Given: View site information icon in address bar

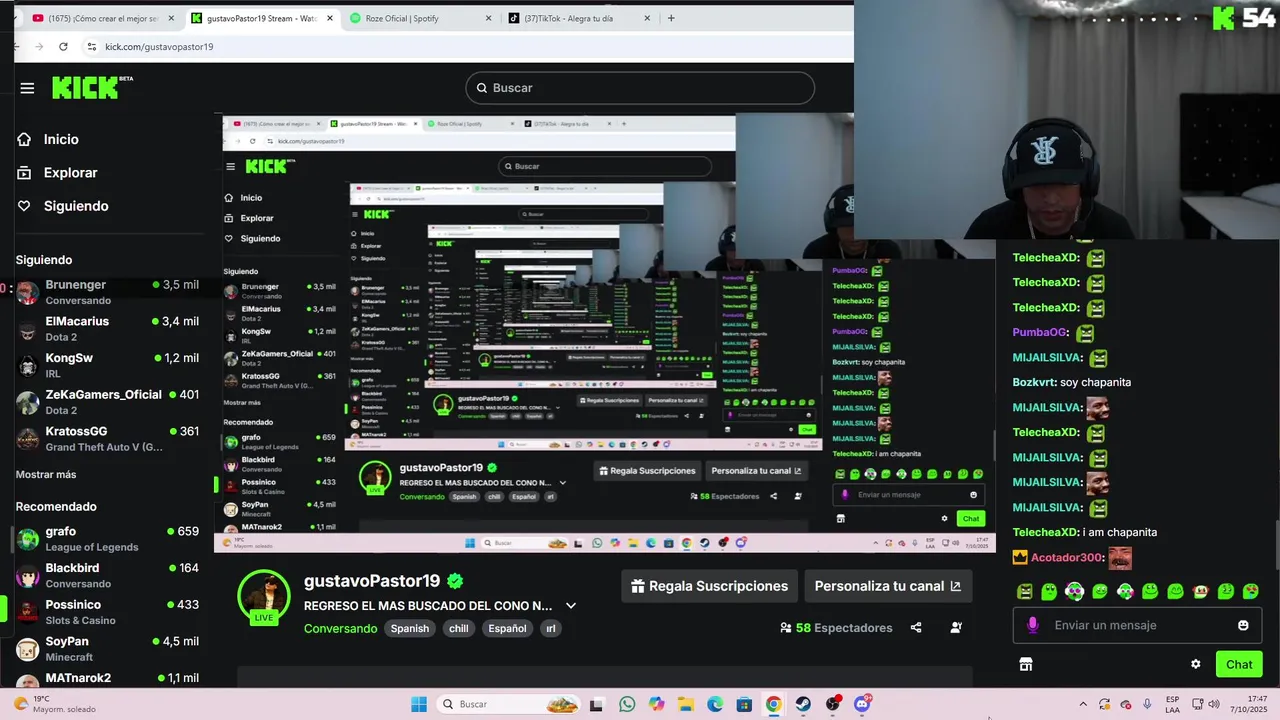Looking at the screenshot, I should pyautogui.click(x=92, y=46).
